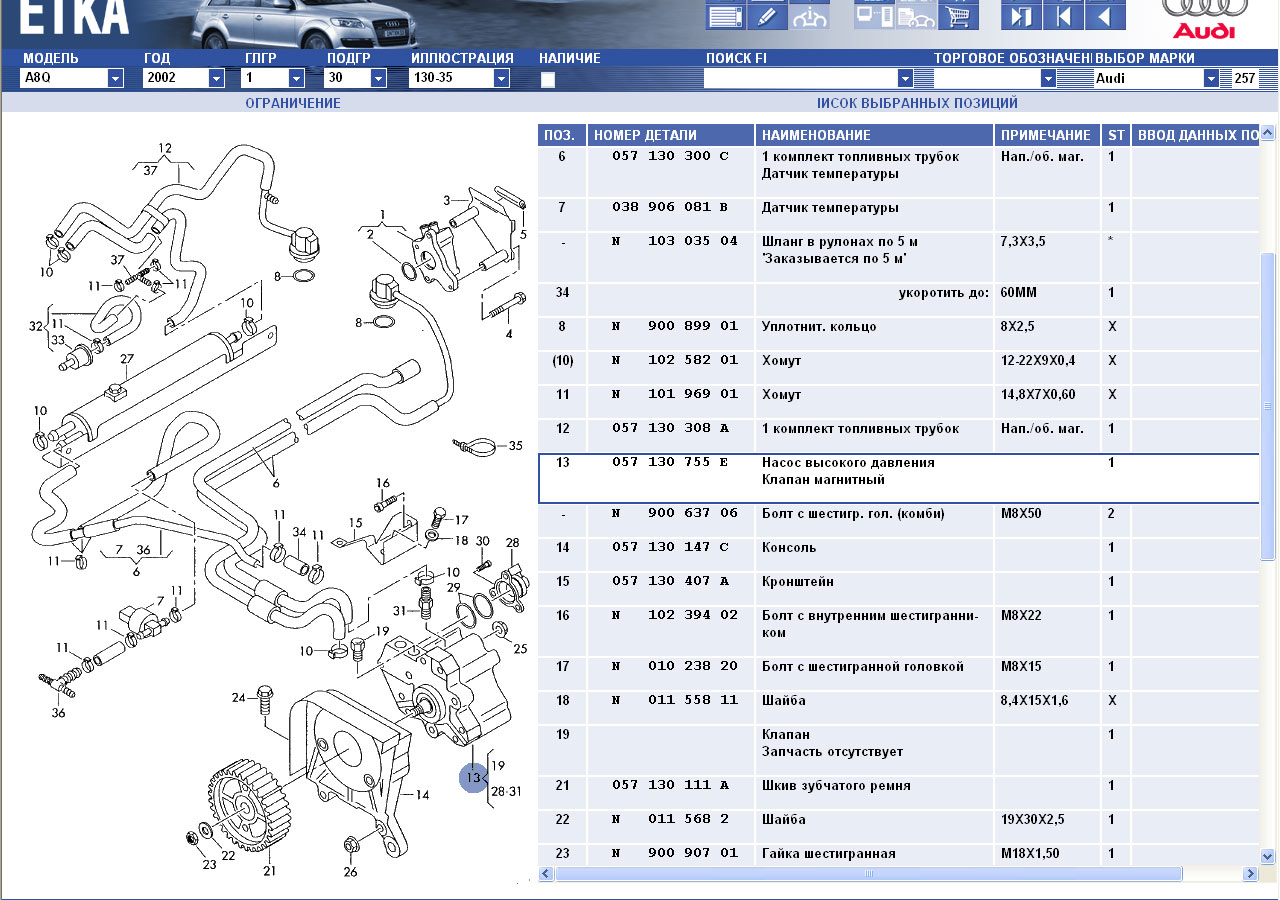Toggle the НАЛИЧИЕ checkbox

[x=548, y=80]
